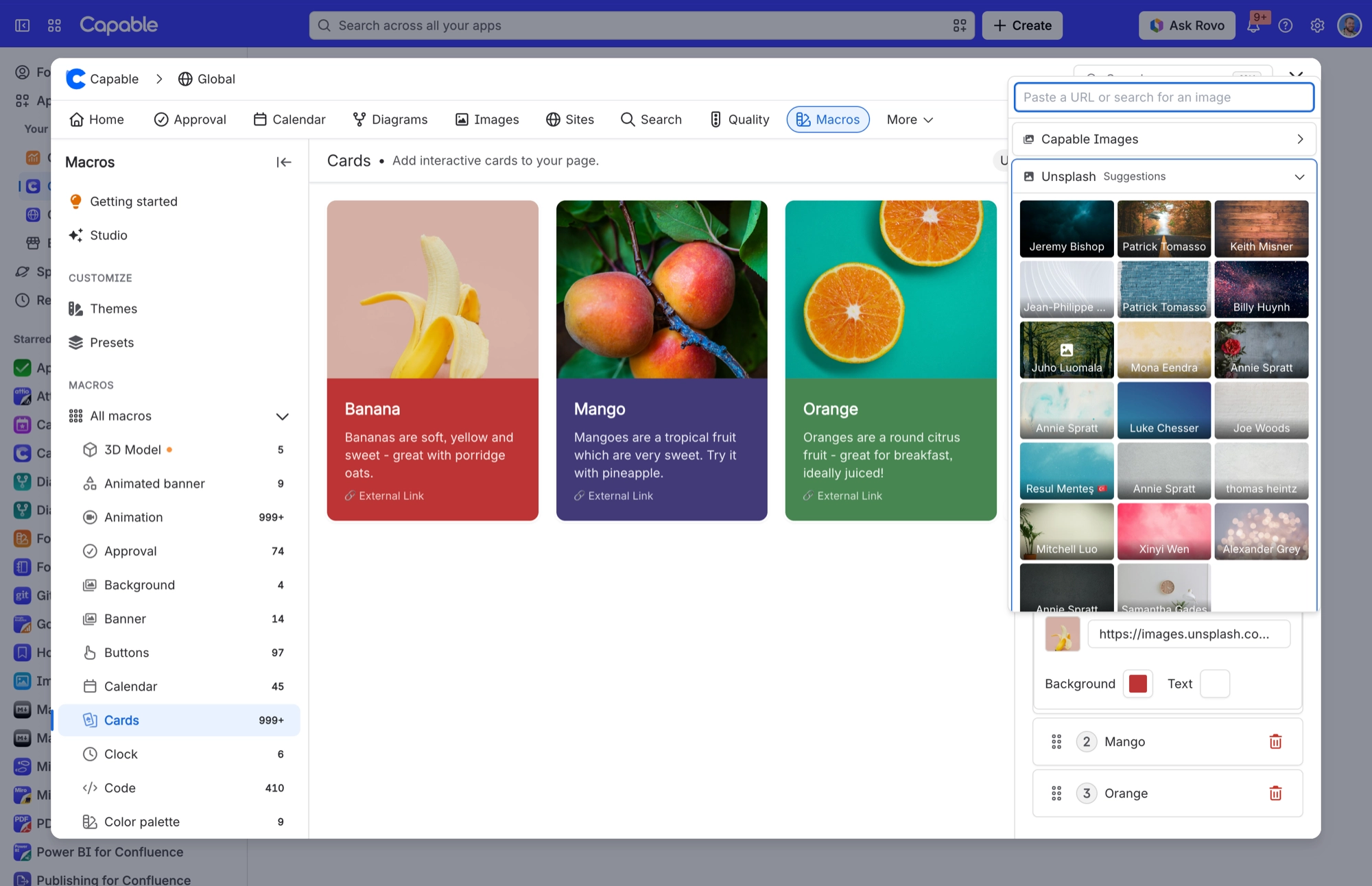Choose Xinyi Wen image thumbnail
The width and height of the screenshot is (1372, 886).
1164,531
